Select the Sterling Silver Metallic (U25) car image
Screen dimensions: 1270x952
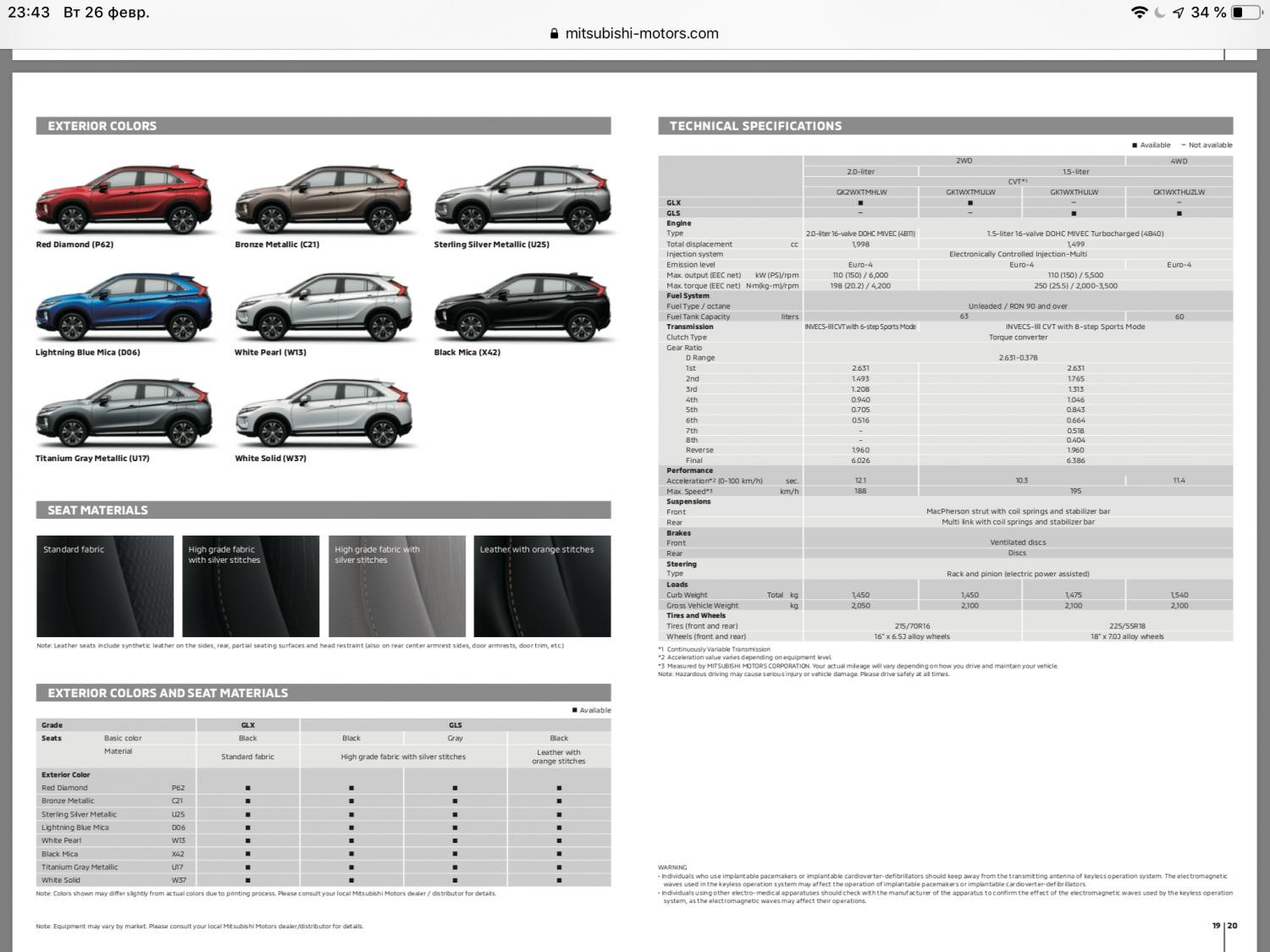(x=522, y=201)
